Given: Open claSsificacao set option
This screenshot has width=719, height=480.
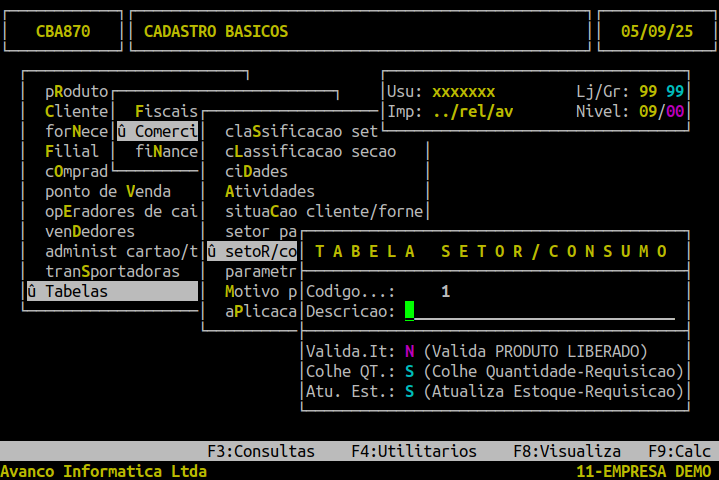Looking at the screenshot, I should [x=301, y=132].
